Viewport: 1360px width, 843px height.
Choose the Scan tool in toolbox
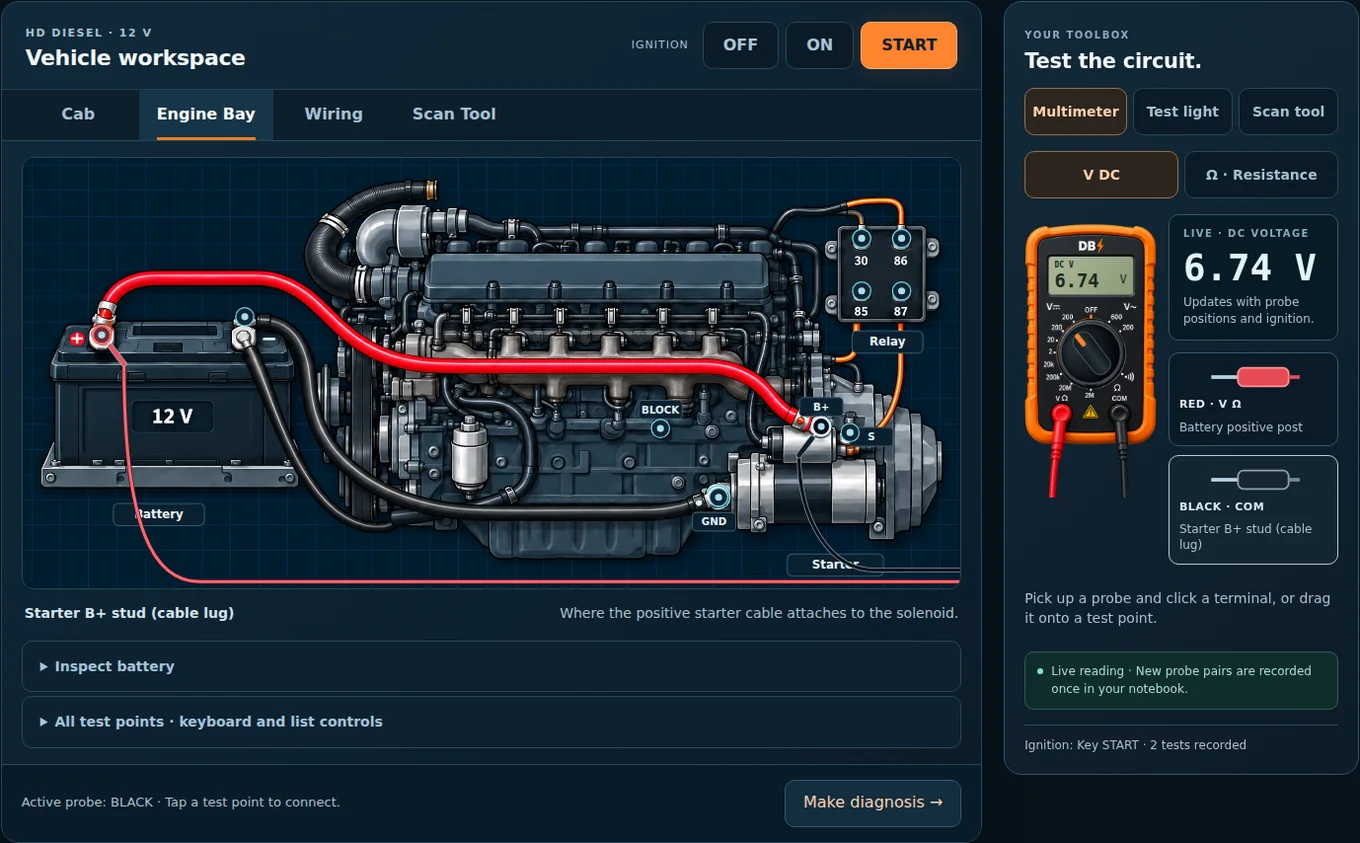[1288, 112]
